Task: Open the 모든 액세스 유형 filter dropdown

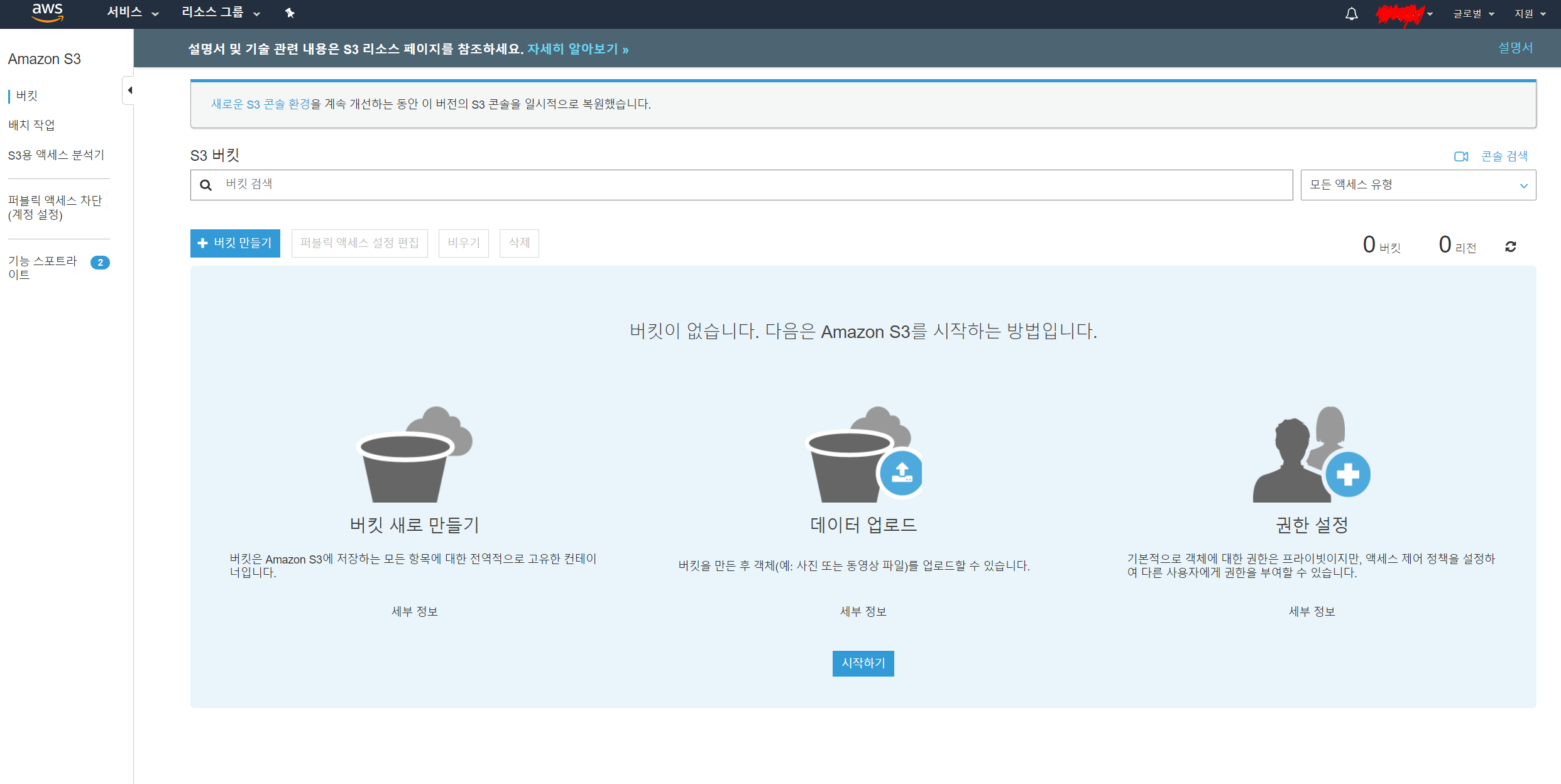Action: coord(1418,185)
